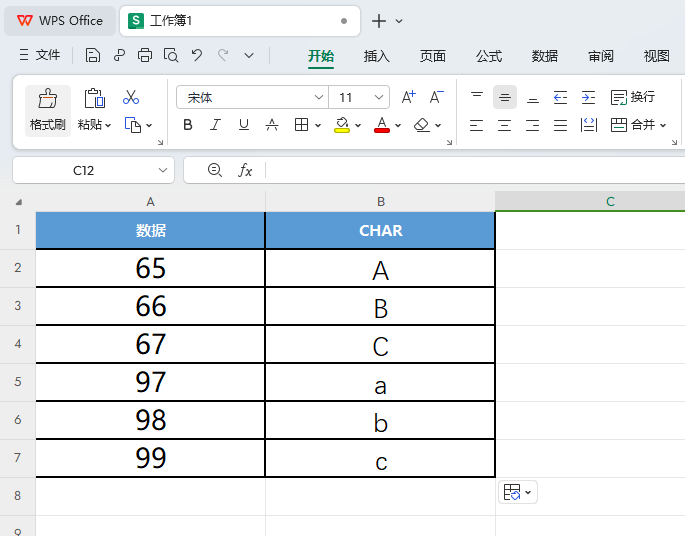Open Paste (粘贴) options dropdown

tap(108, 126)
